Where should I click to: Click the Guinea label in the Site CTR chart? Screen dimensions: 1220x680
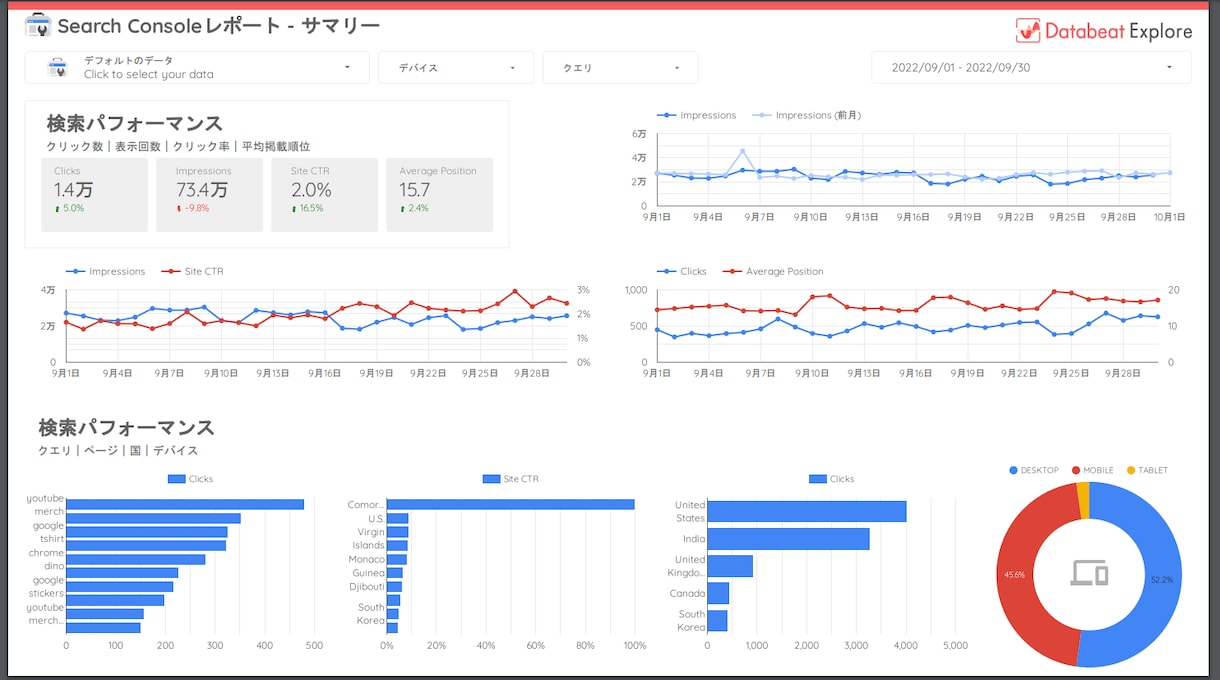pos(368,573)
